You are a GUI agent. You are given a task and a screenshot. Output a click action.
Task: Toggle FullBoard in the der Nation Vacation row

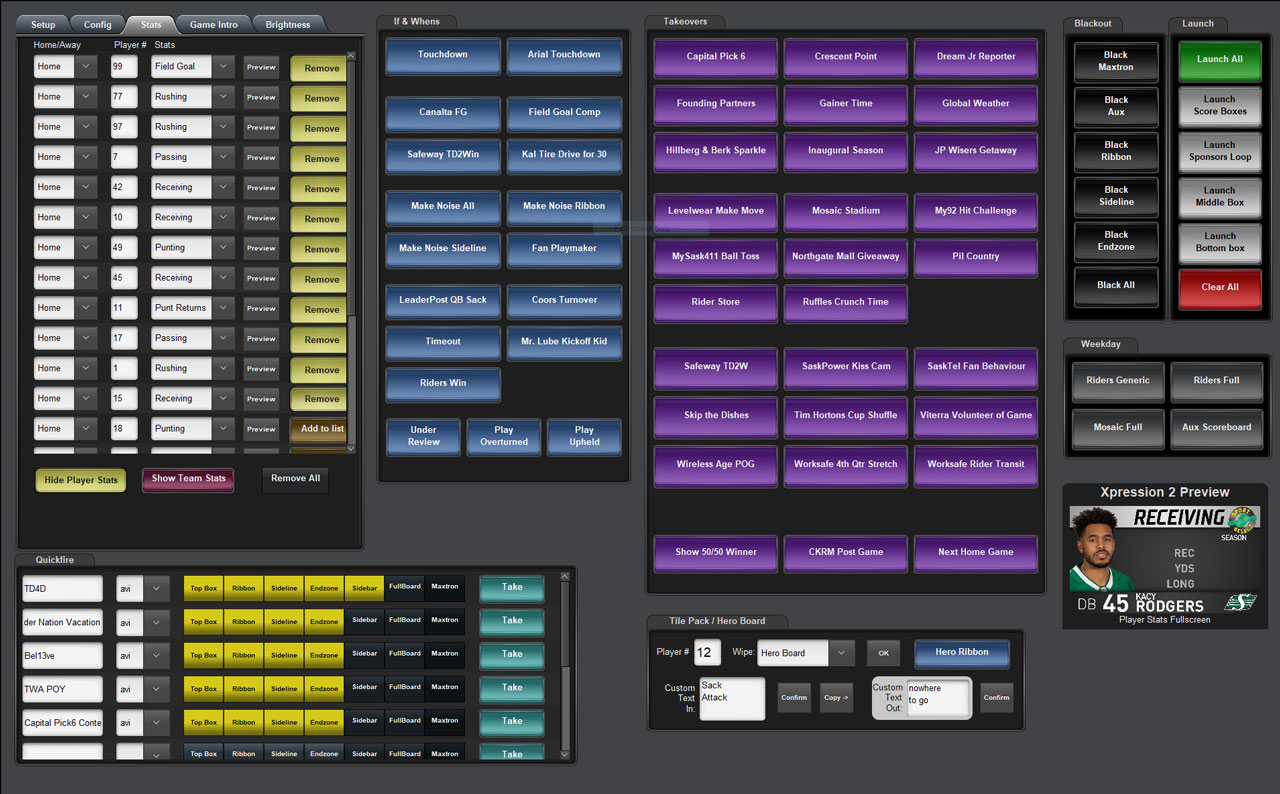(x=405, y=622)
